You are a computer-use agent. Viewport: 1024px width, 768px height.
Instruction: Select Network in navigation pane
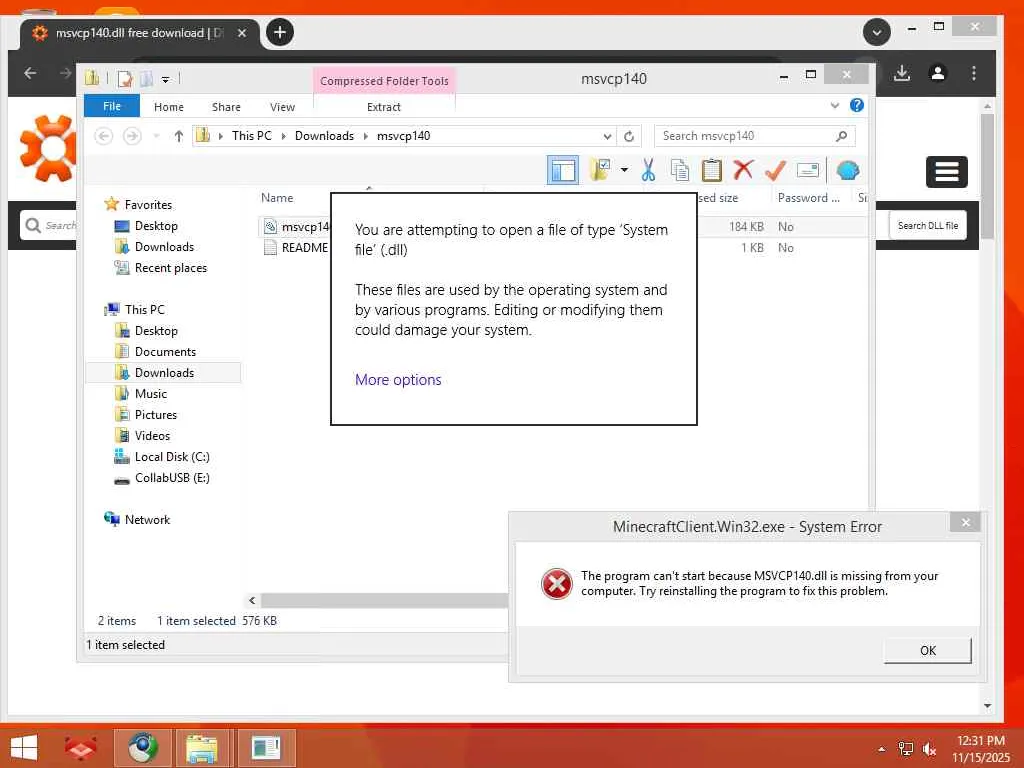(147, 520)
